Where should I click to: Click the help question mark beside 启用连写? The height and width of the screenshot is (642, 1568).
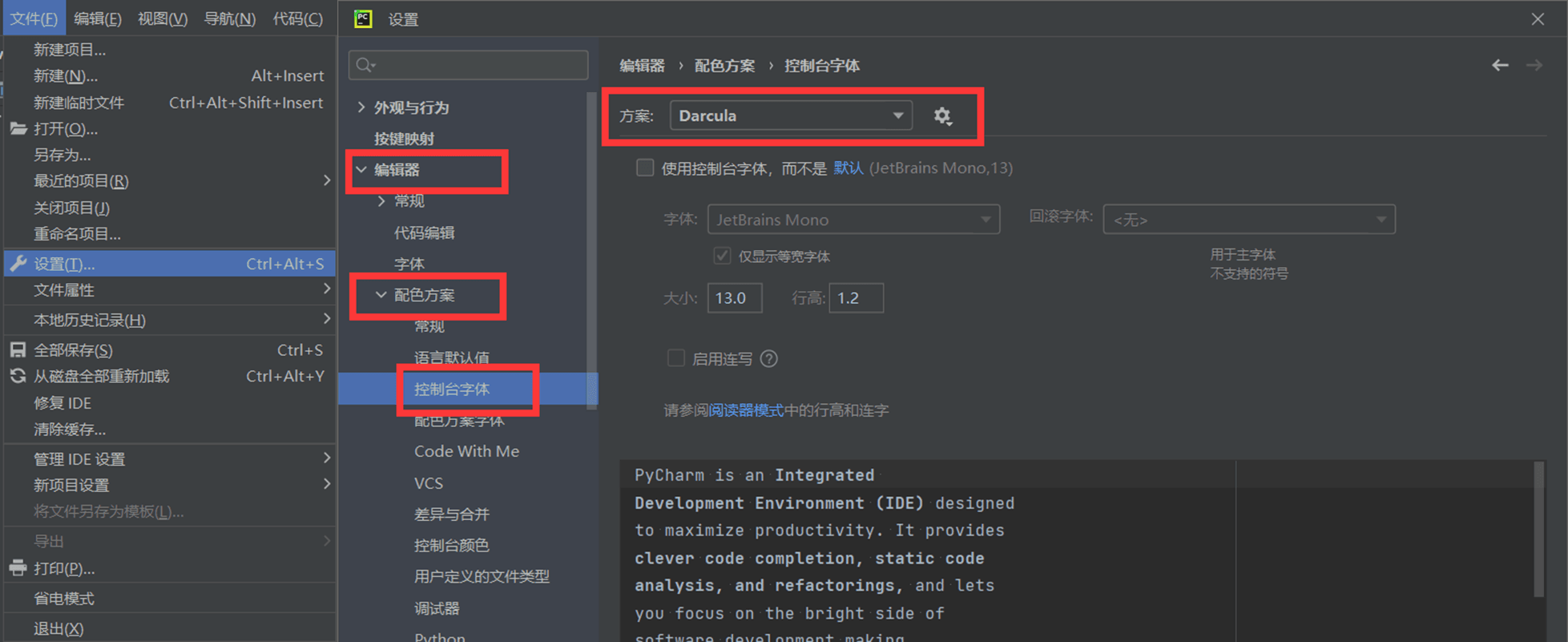click(769, 359)
